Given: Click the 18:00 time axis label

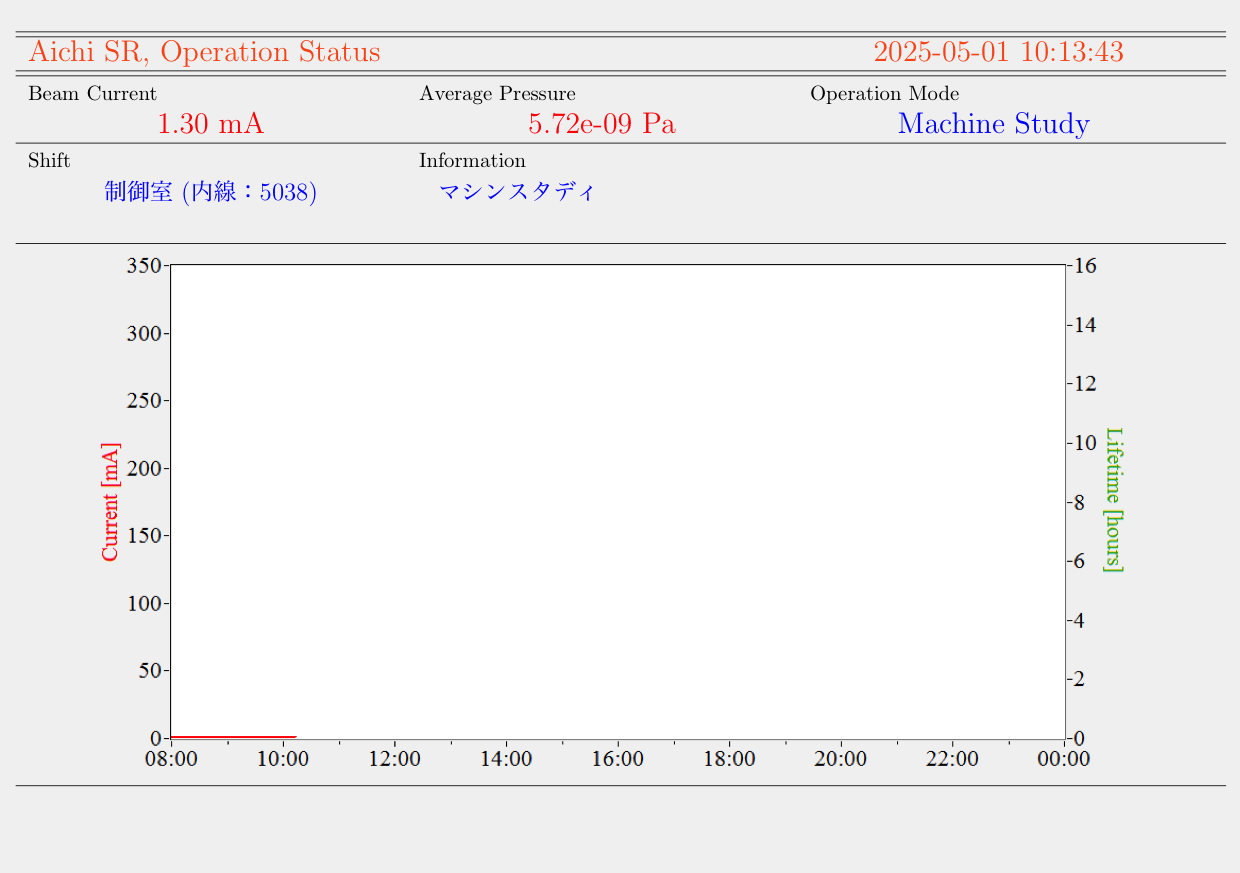Looking at the screenshot, I should tap(729, 759).
